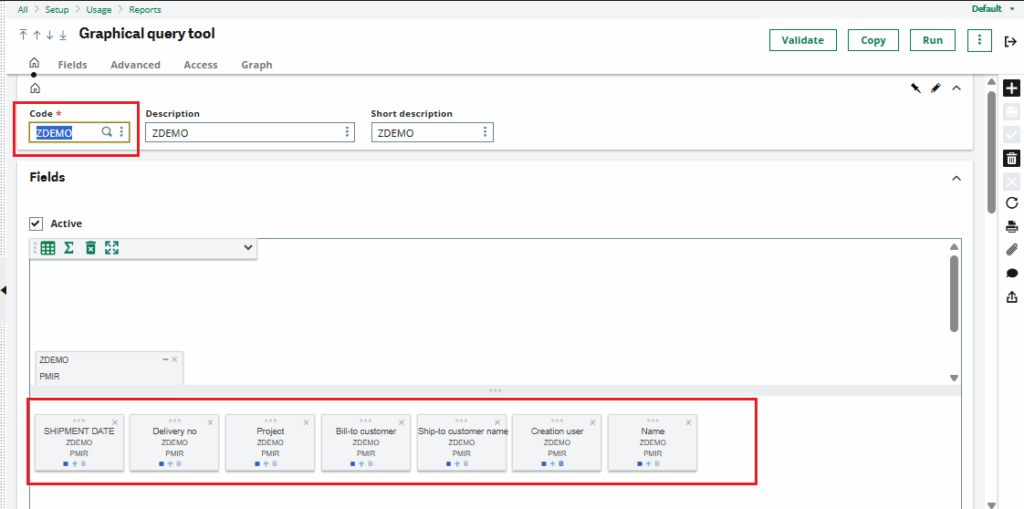Click the pin icon in header section
Viewport: 1024px width, 509px height.
[x=915, y=88]
